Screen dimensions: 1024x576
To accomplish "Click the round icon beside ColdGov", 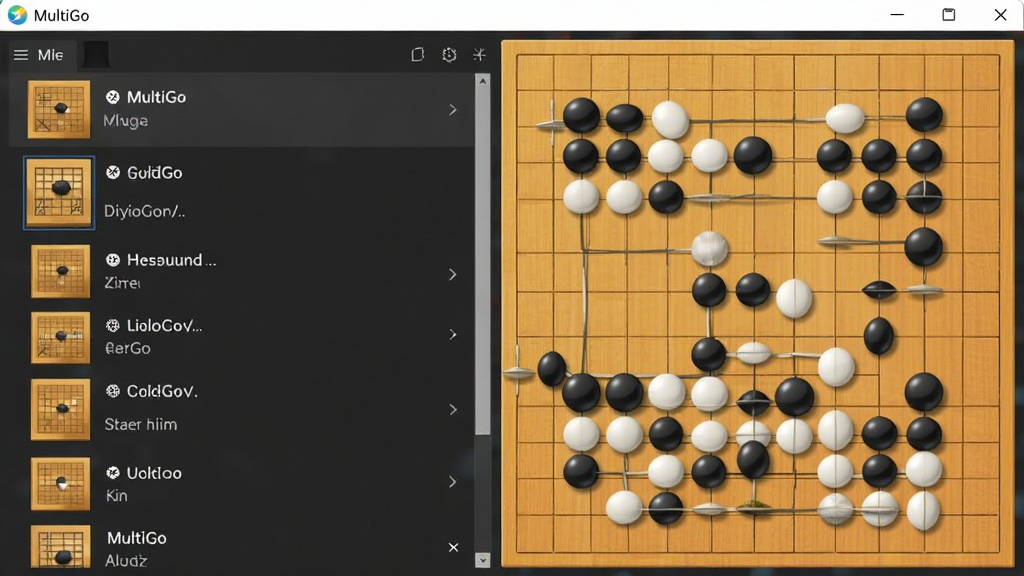I will coord(113,391).
